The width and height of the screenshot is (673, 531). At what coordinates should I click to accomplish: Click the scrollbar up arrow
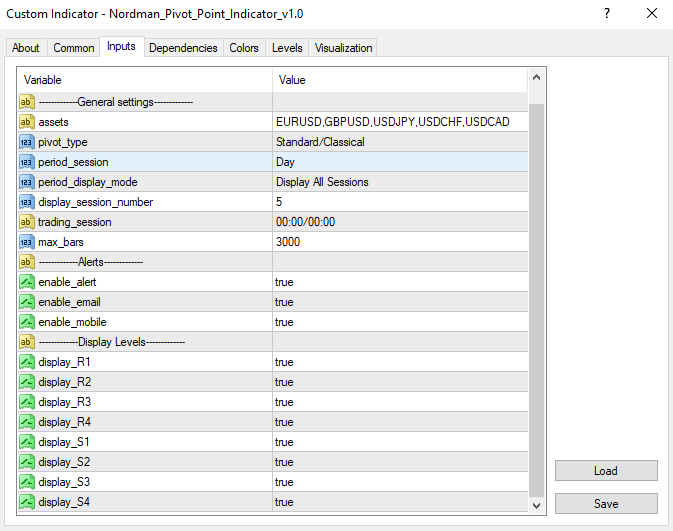(537, 78)
